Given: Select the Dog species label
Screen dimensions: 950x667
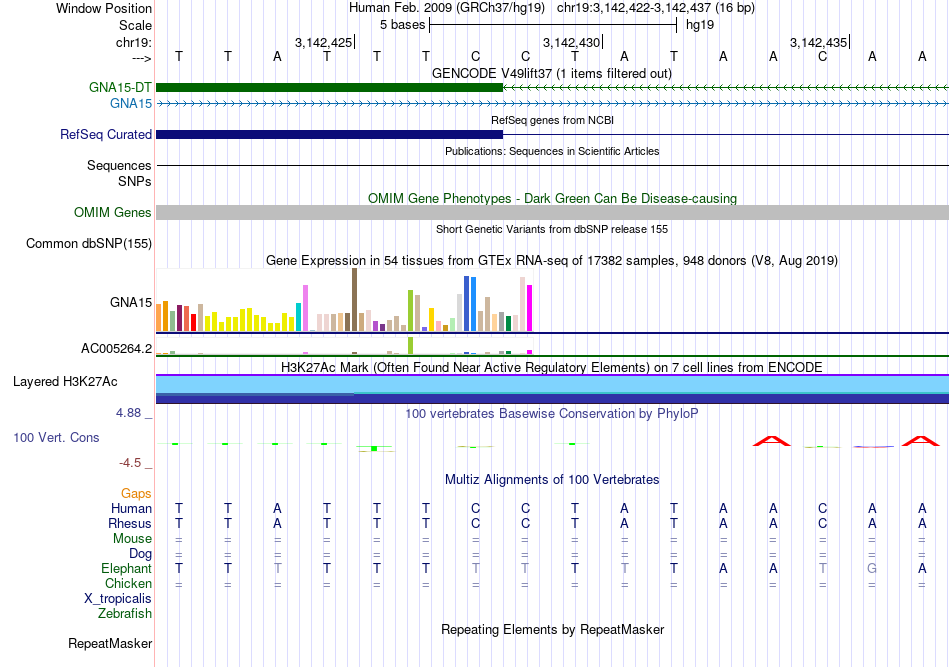Looking at the screenshot, I should (141, 554).
